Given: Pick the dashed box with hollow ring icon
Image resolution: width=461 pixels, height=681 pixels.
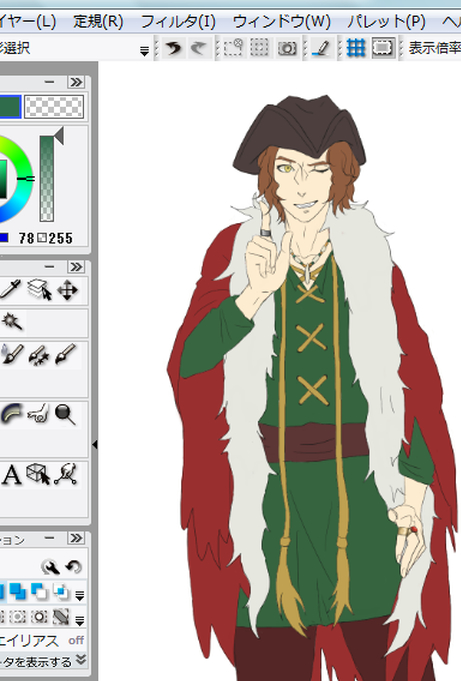Looking at the screenshot, I should click(x=40, y=617).
